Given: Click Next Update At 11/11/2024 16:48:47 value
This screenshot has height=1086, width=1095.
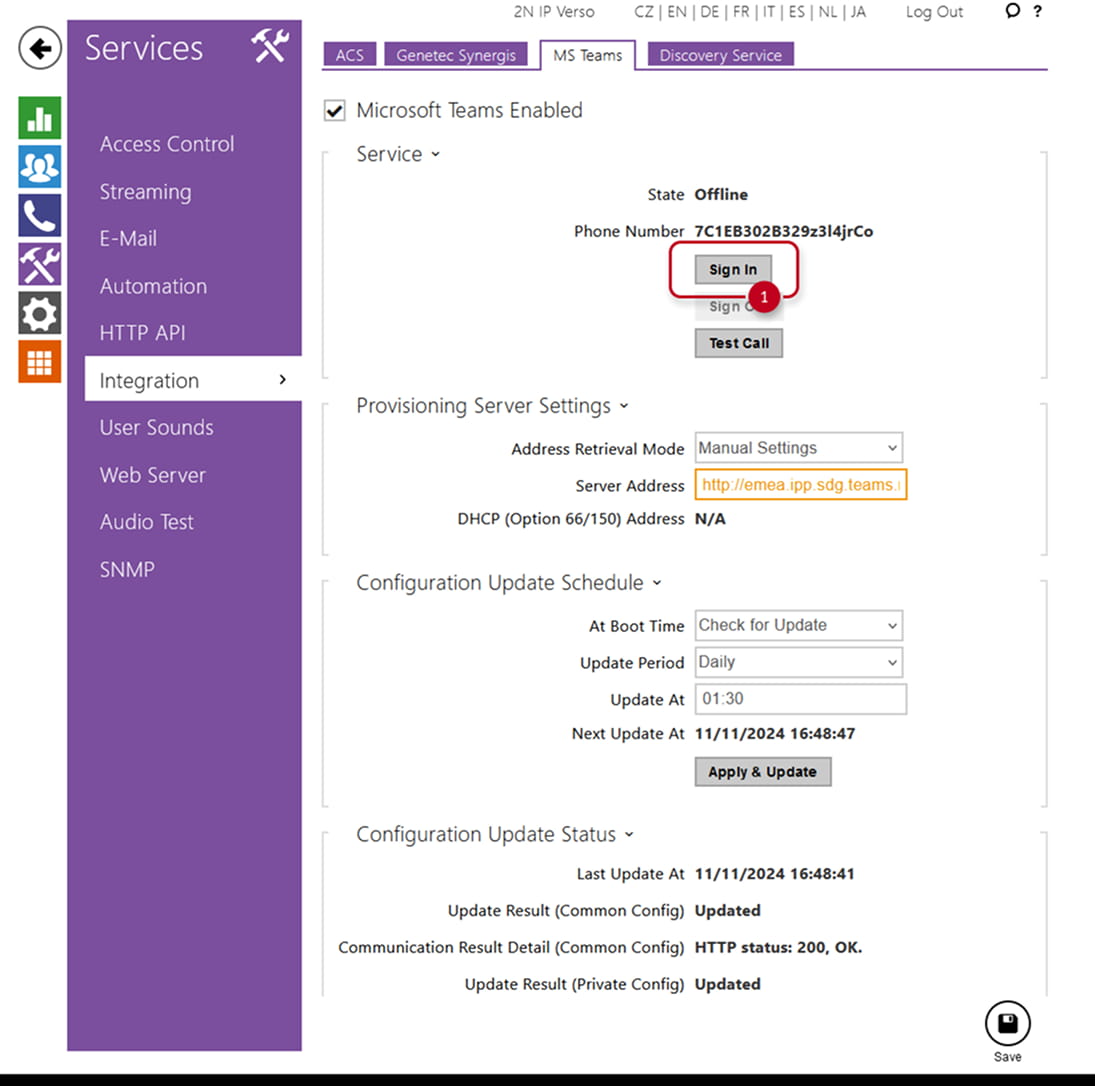Looking at the screenshot, I should coord(774,733).
